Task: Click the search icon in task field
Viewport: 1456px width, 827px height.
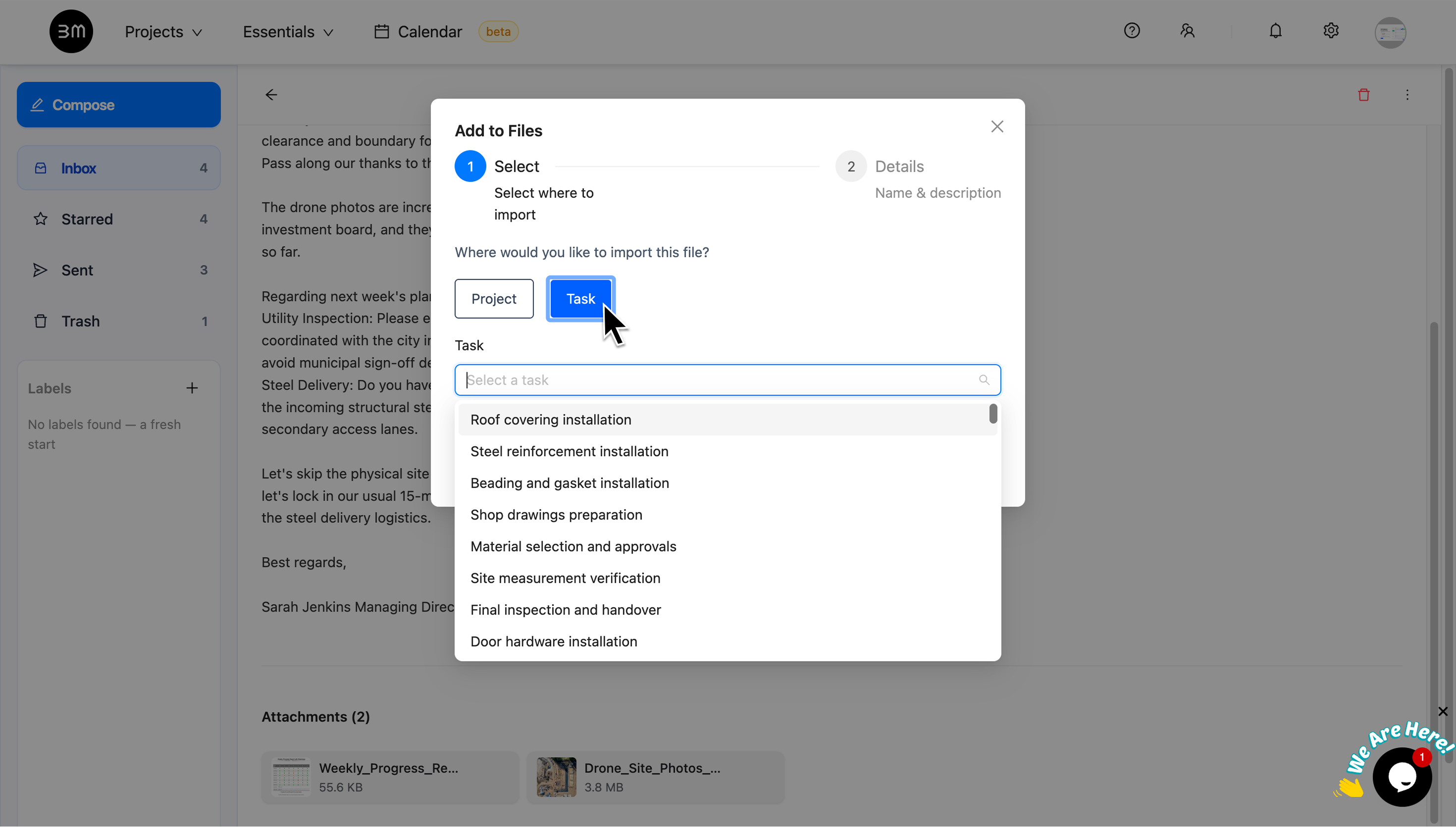Action: pyautogui.click(x=984, y=380)
